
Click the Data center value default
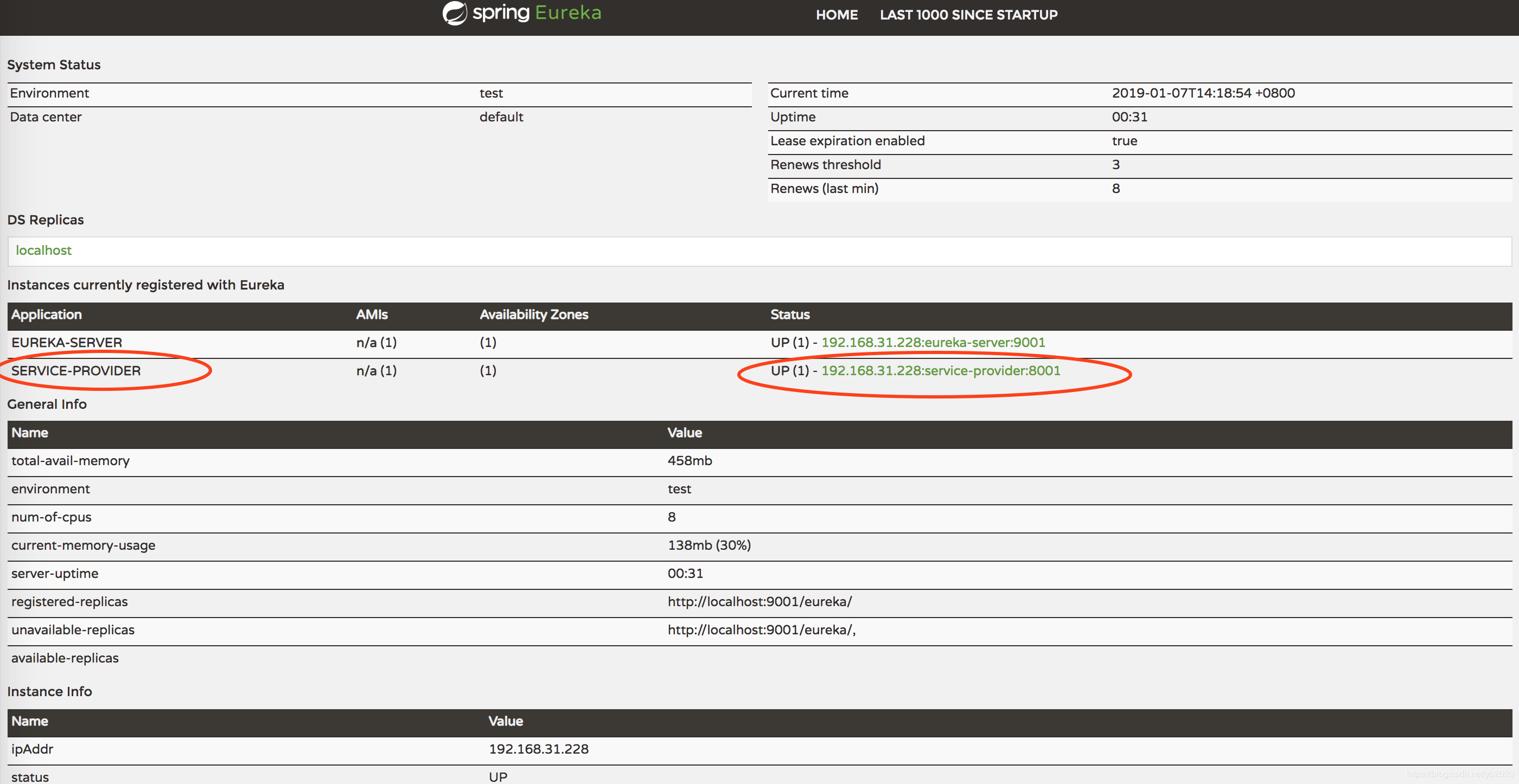click(x=501, y=117)
